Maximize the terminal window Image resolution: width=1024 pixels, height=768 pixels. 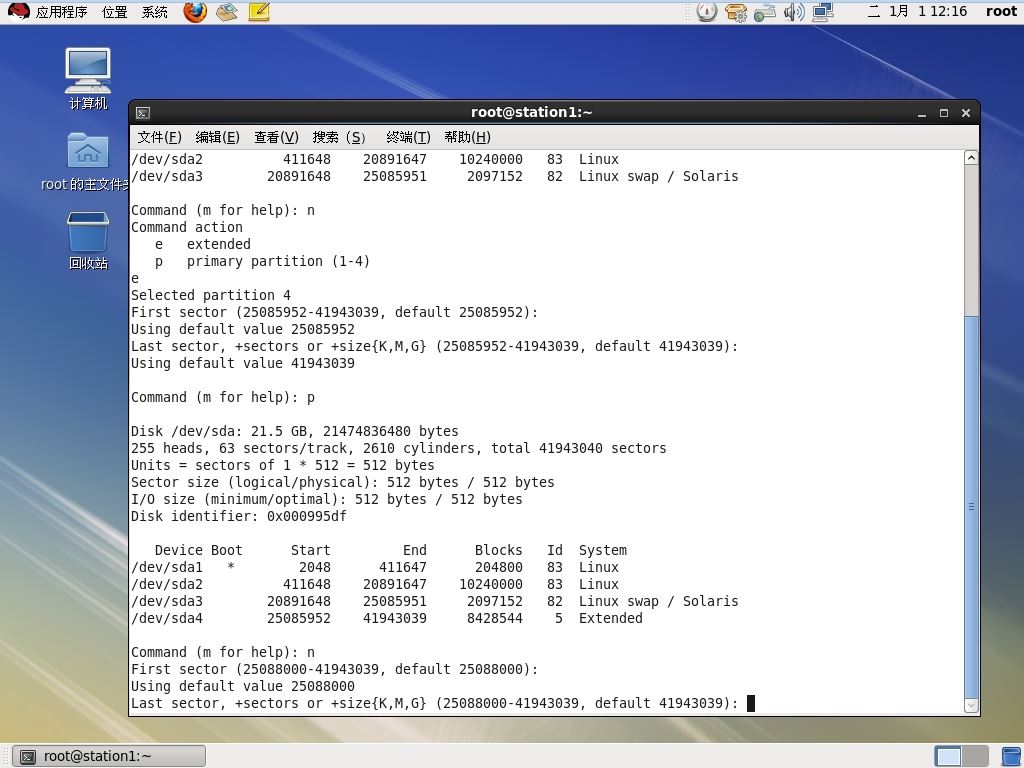pos(944,114)
